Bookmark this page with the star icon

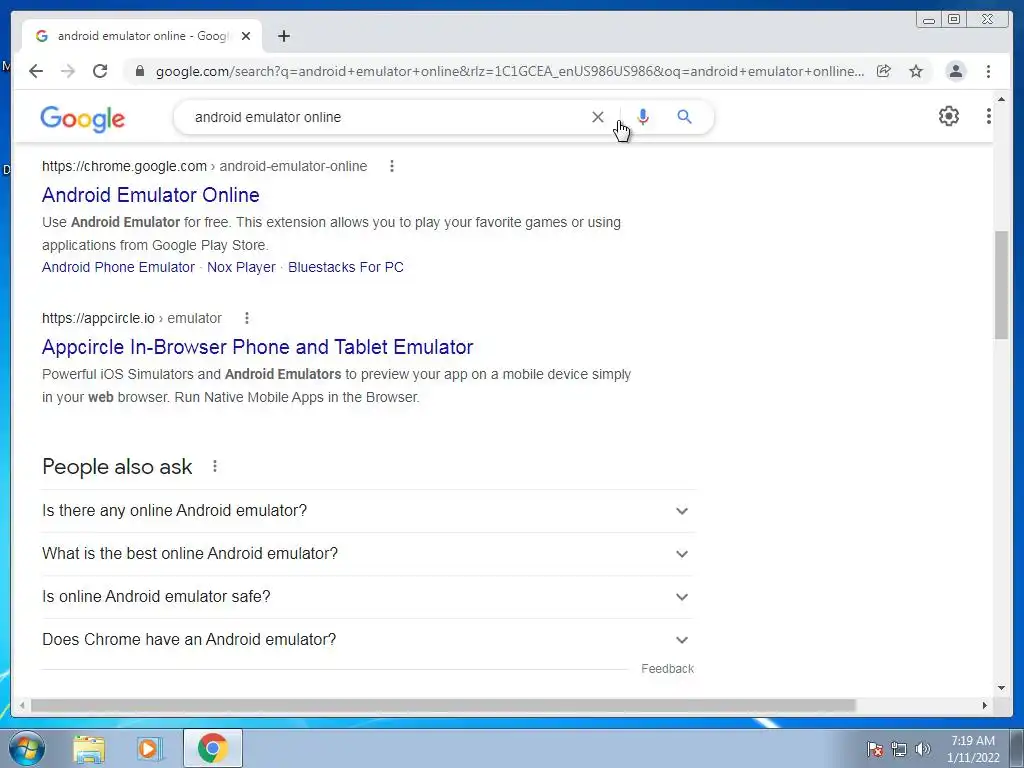pyautogui.click(x=916, y=71)
